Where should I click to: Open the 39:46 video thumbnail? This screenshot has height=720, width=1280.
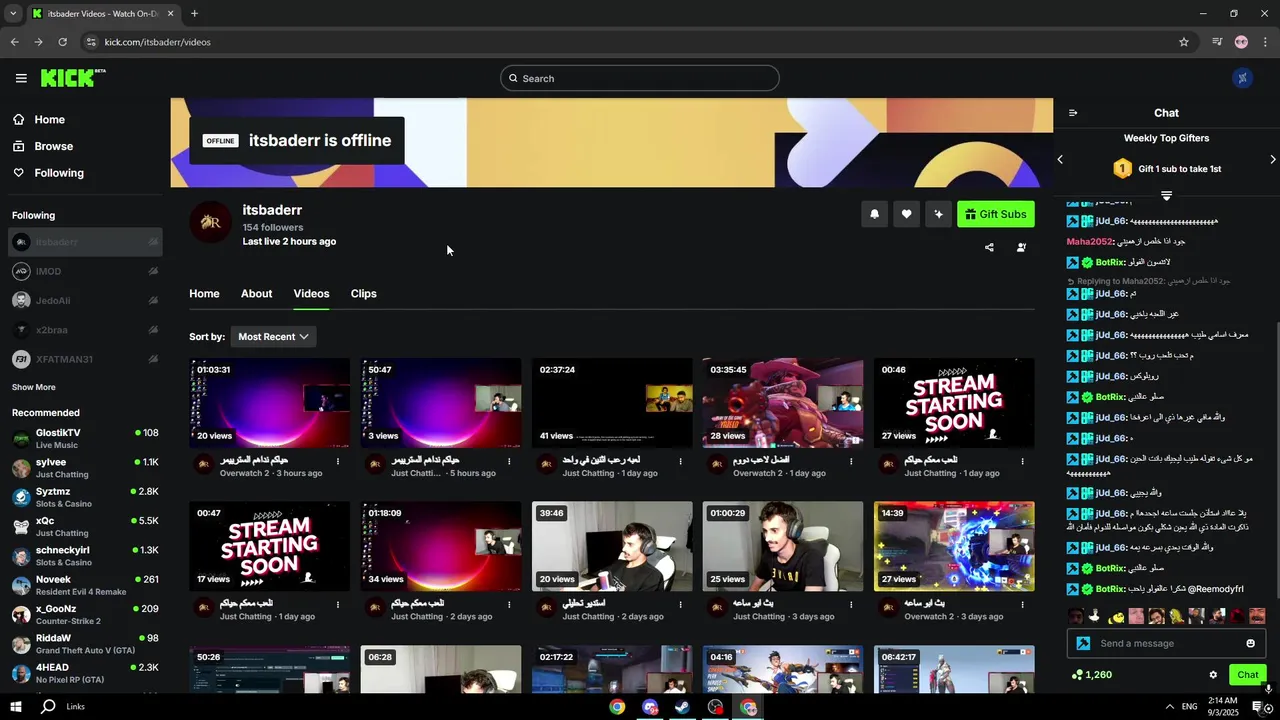(x=612, y=546)
